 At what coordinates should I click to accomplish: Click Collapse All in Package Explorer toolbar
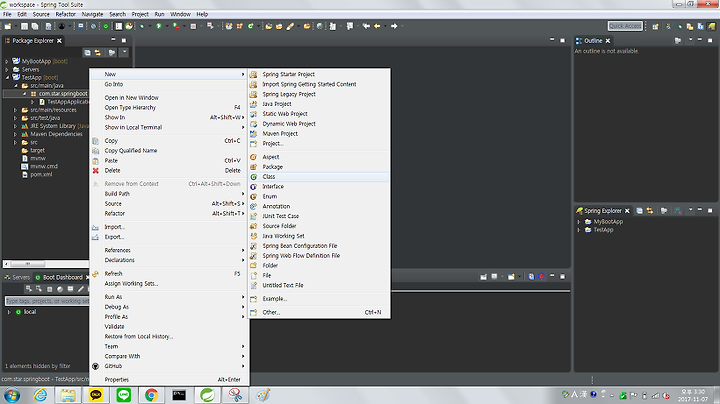point(87,53)
